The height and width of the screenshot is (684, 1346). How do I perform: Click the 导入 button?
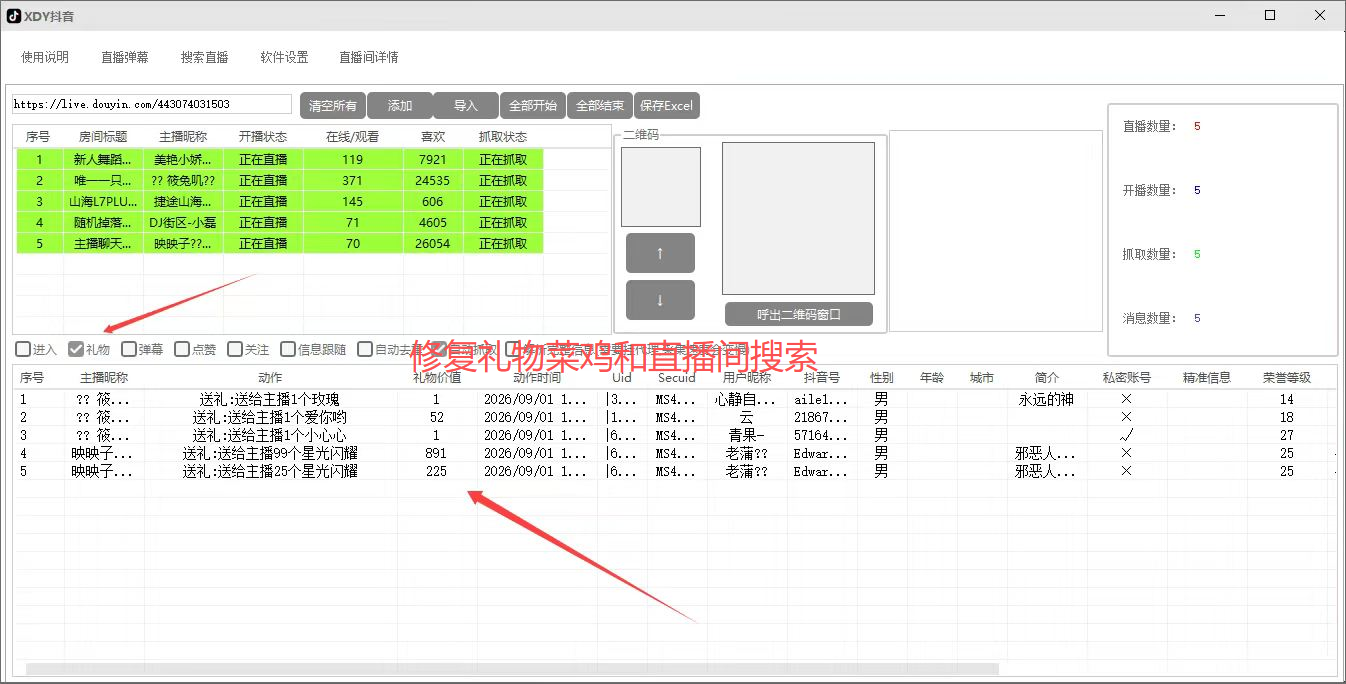[466, 105]
